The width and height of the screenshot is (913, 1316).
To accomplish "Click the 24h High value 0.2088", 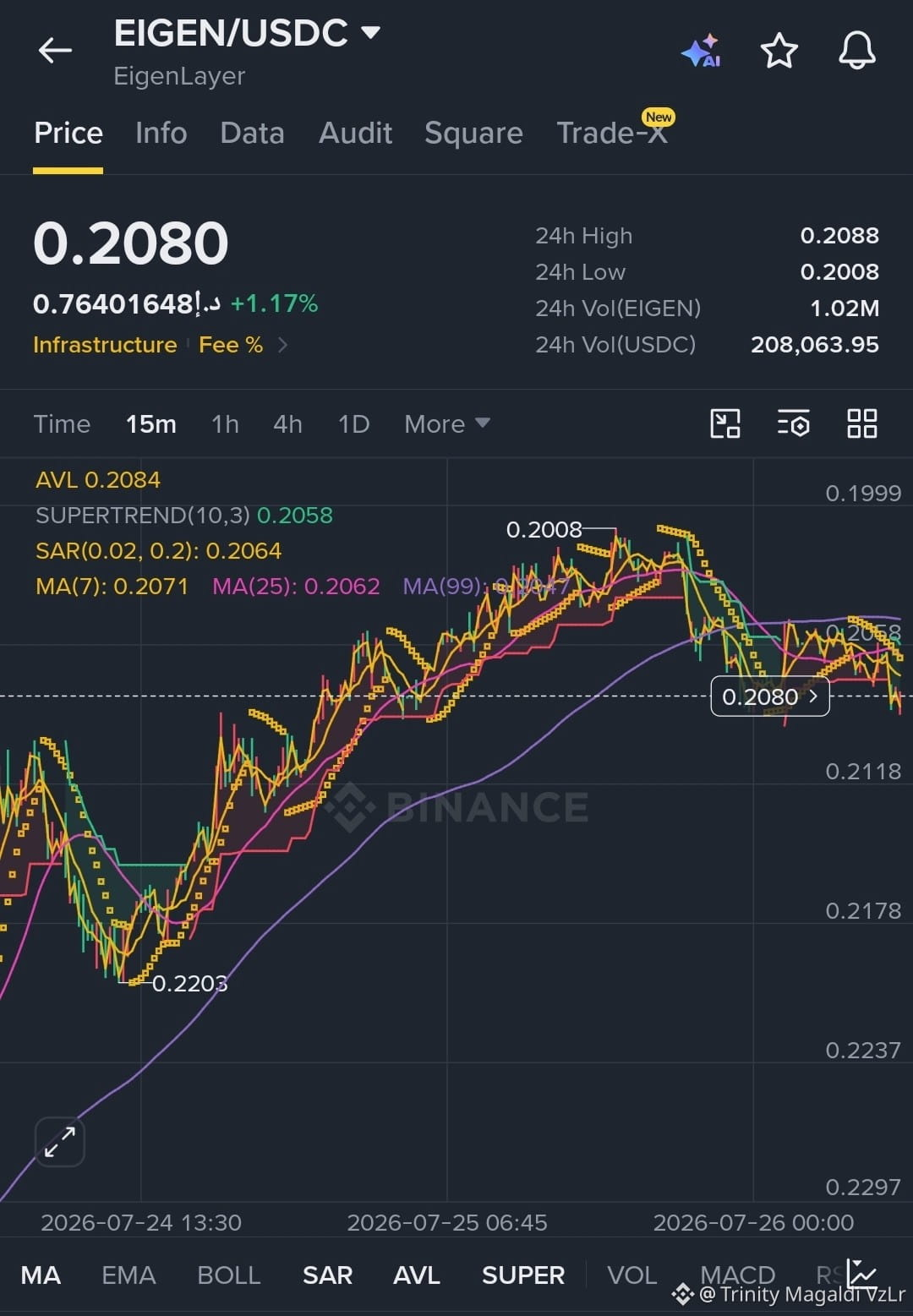I will (839, 236).
